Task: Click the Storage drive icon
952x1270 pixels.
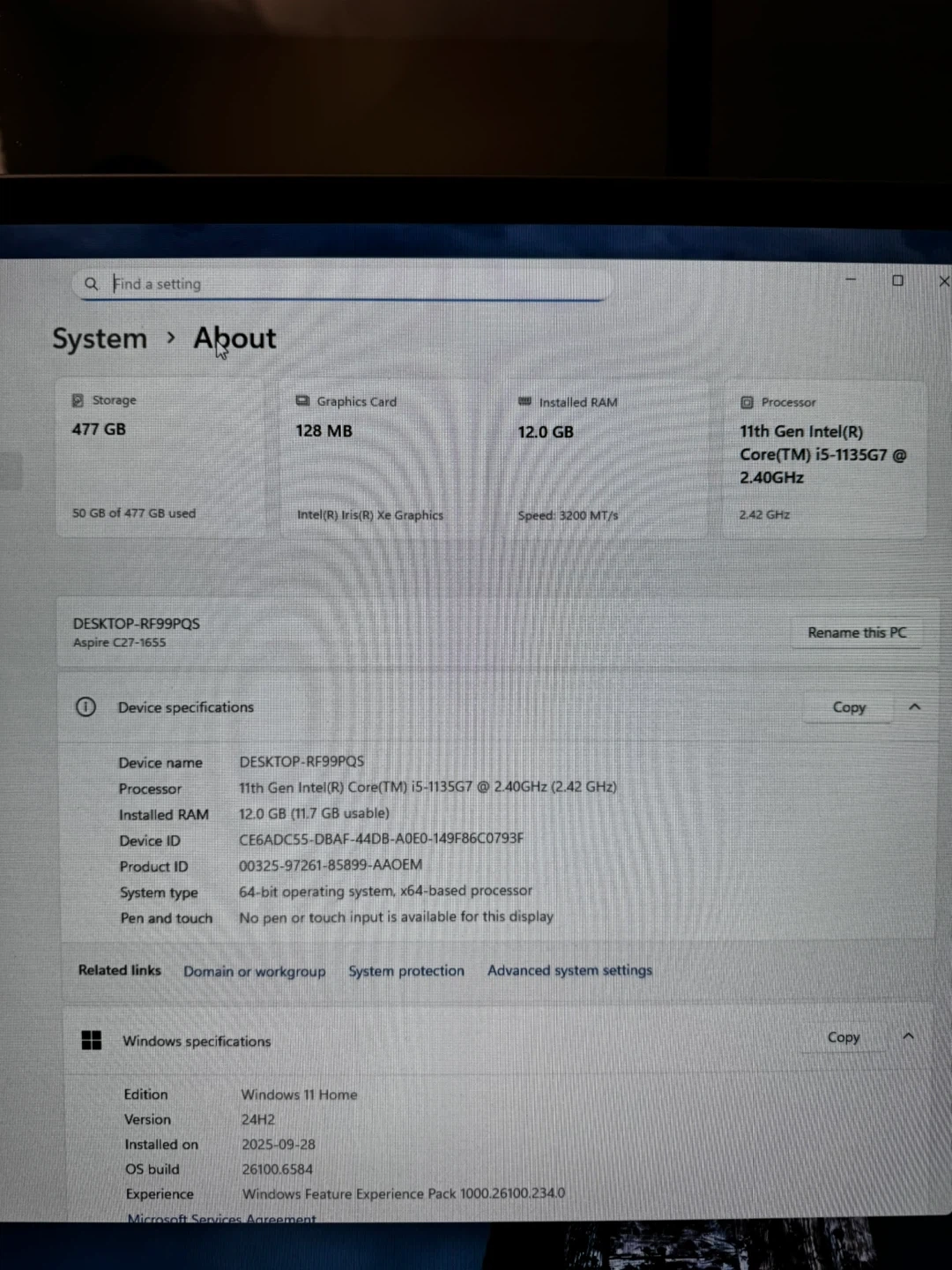Action: [x=78, y=400]
